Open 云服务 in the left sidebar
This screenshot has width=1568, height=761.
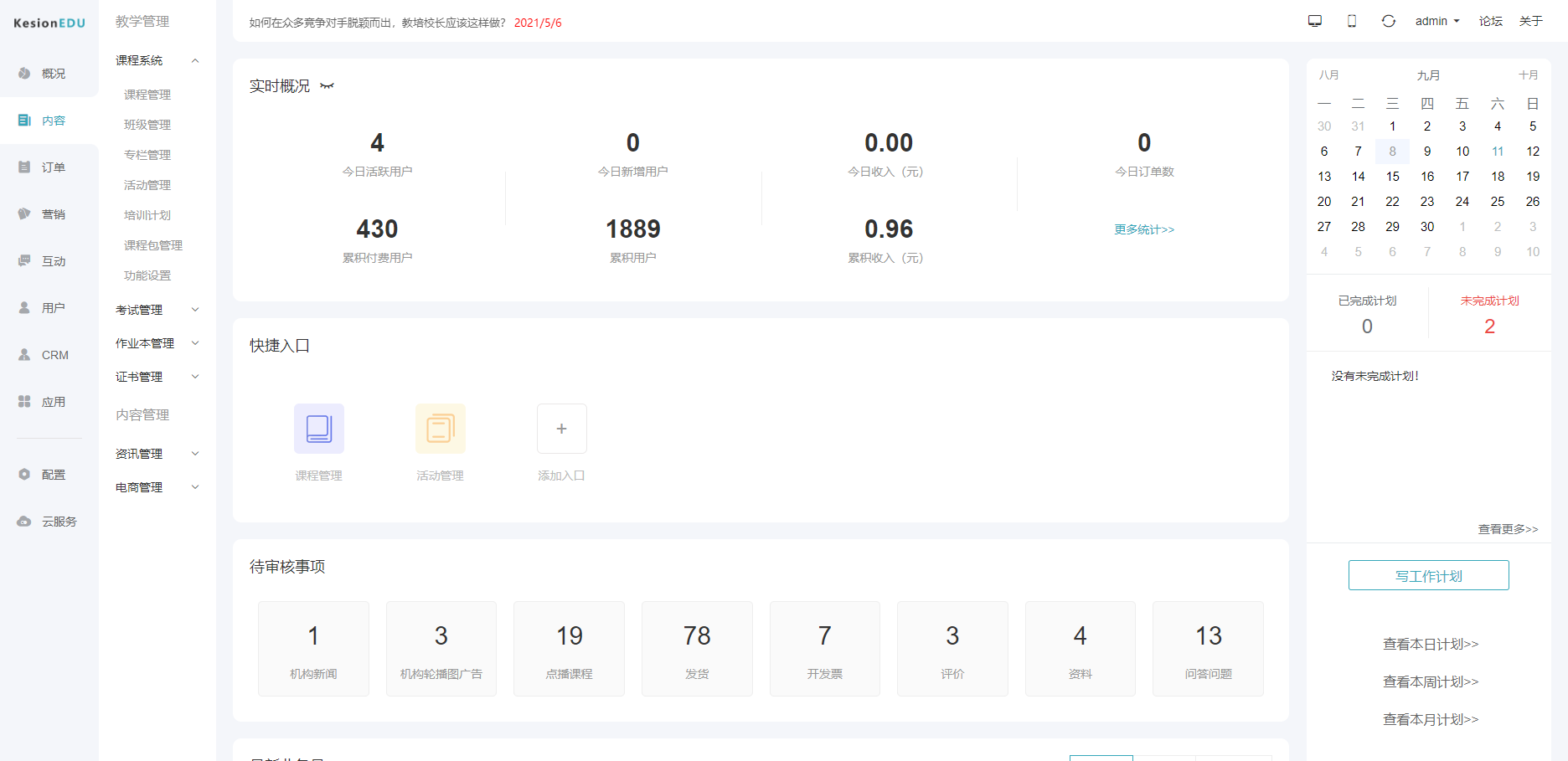49,522
